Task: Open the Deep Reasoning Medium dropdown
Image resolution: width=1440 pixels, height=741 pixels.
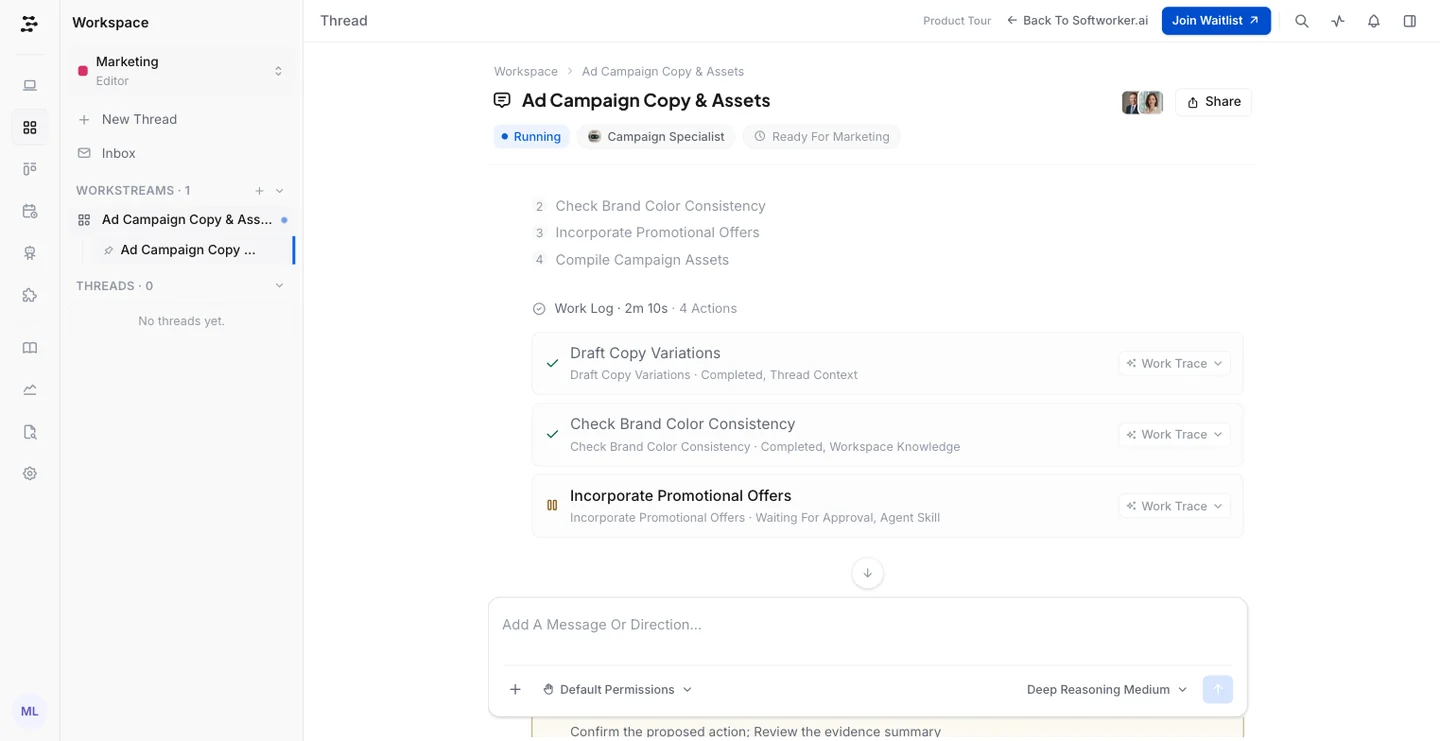Action: 1107,689
